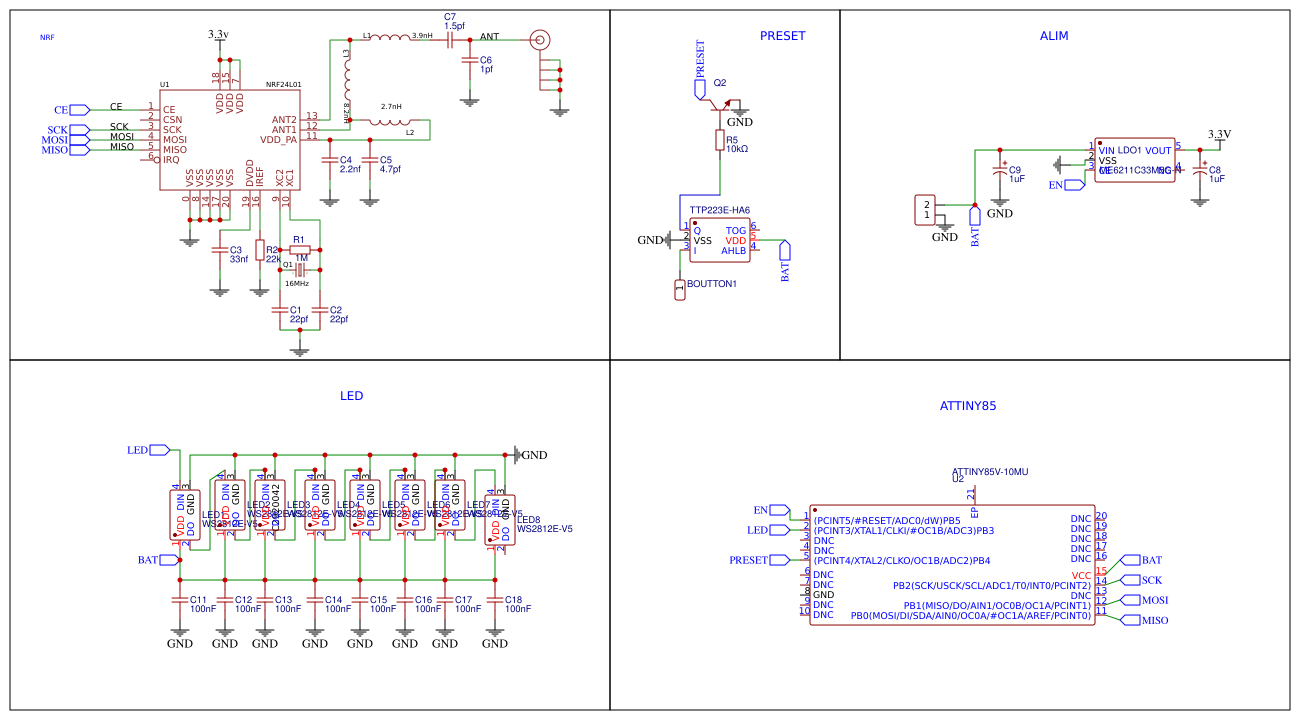1300x720 pixels.
Task: Click the ATTINY85V-10MU chip body
Action: point(952,565)
